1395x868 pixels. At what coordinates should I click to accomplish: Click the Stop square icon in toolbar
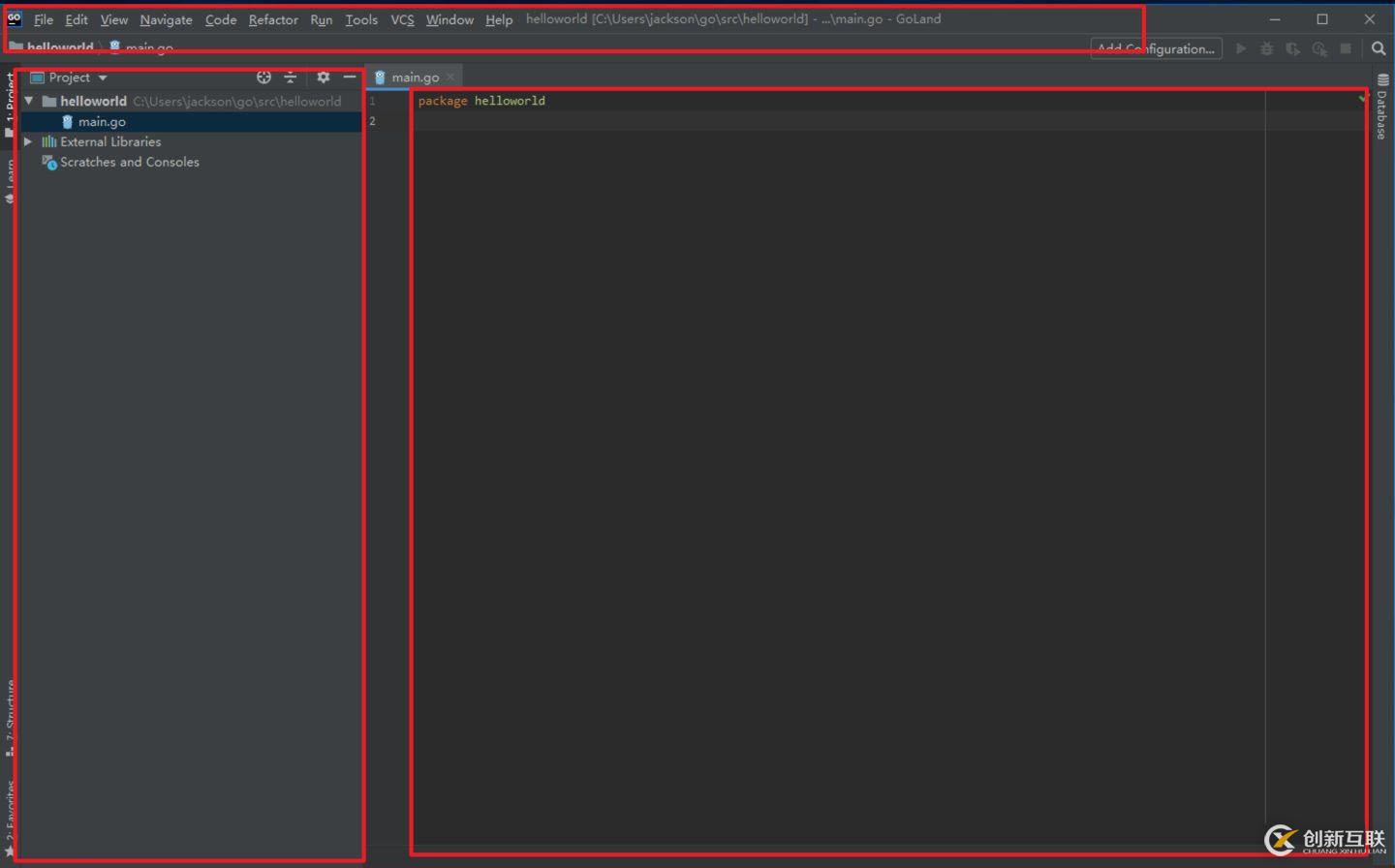pos(1346,48)
